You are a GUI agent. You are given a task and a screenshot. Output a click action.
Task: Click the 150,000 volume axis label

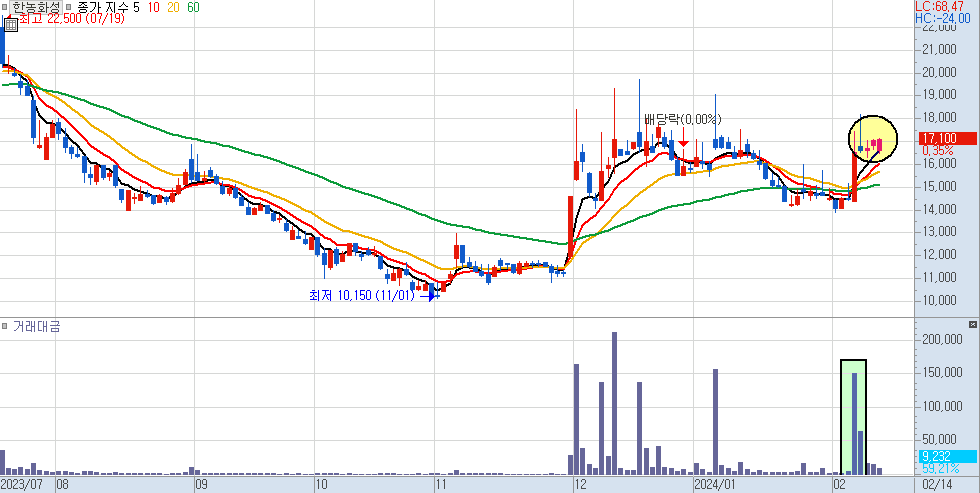point(941,373)
